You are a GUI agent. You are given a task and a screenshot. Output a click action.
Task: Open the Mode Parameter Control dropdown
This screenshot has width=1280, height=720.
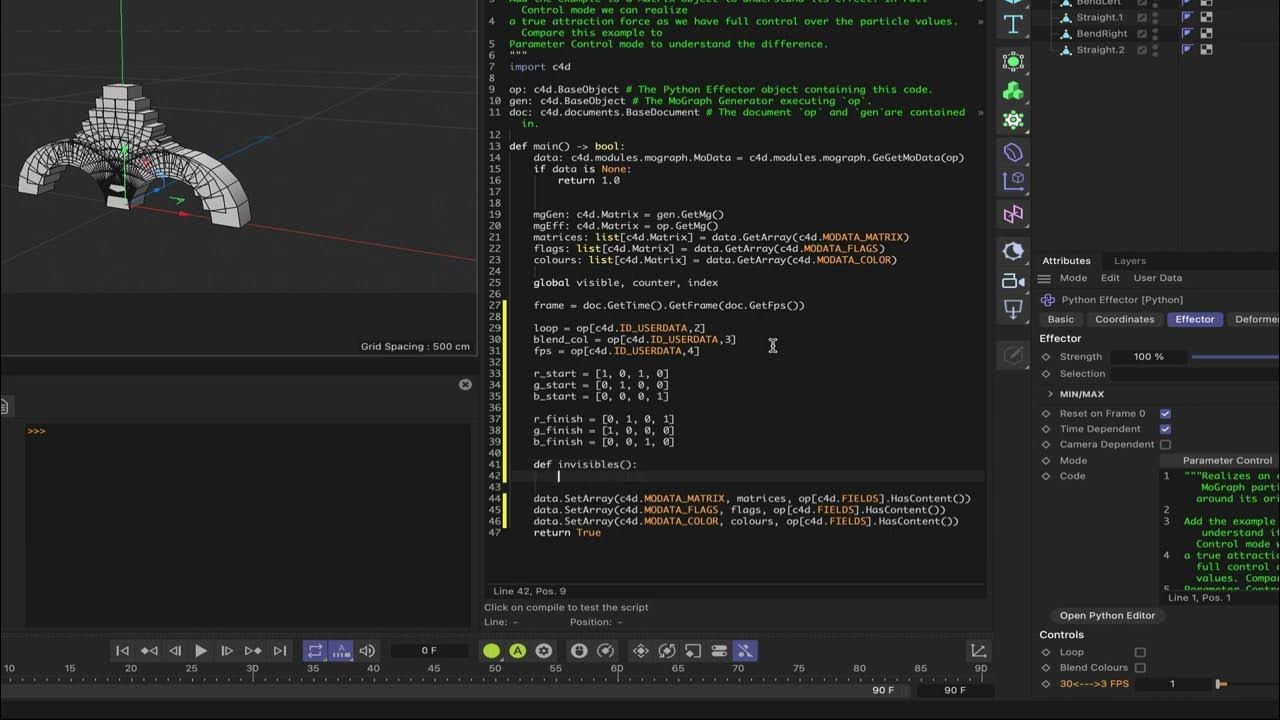click(1219, 460)
